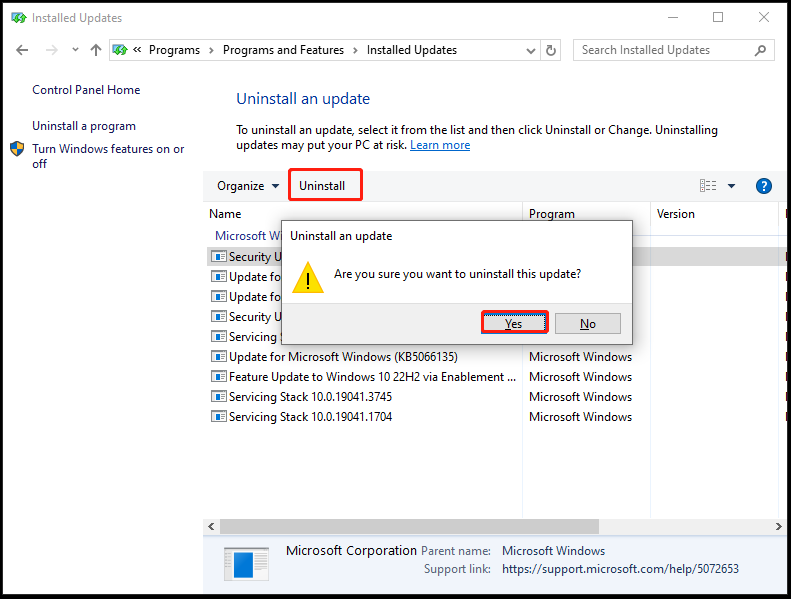Open Uninstall a program link
The image size is (791, 599).
click(x=84, y=126)
